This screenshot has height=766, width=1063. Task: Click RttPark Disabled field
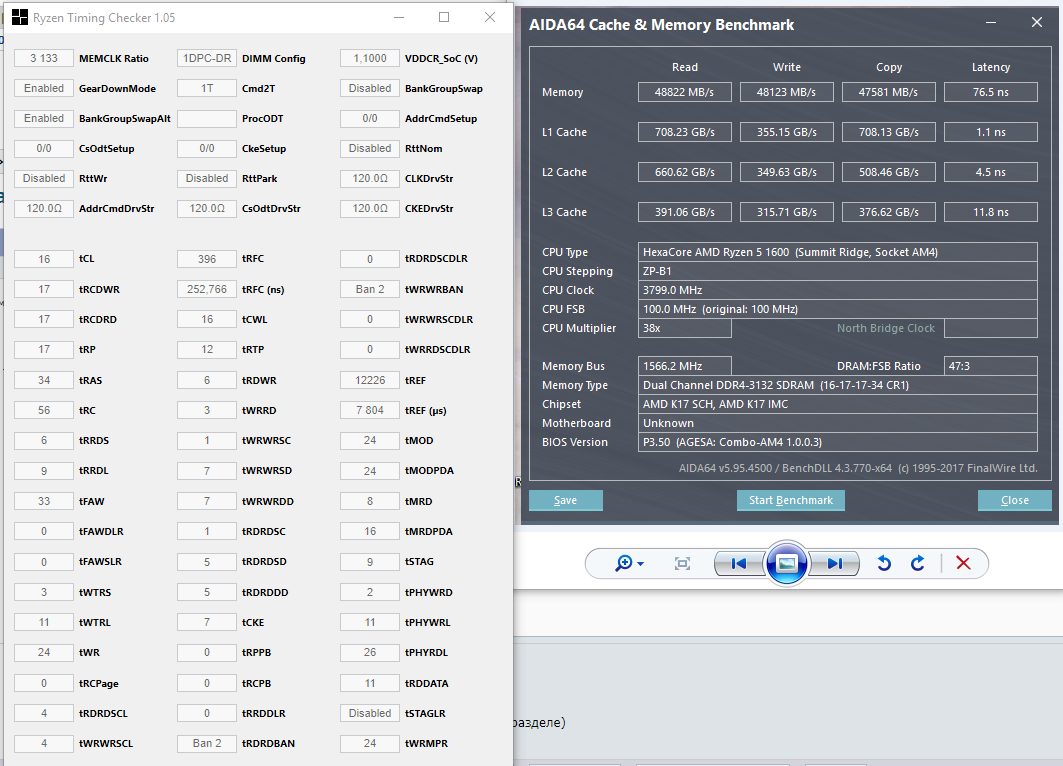(207, 178)
